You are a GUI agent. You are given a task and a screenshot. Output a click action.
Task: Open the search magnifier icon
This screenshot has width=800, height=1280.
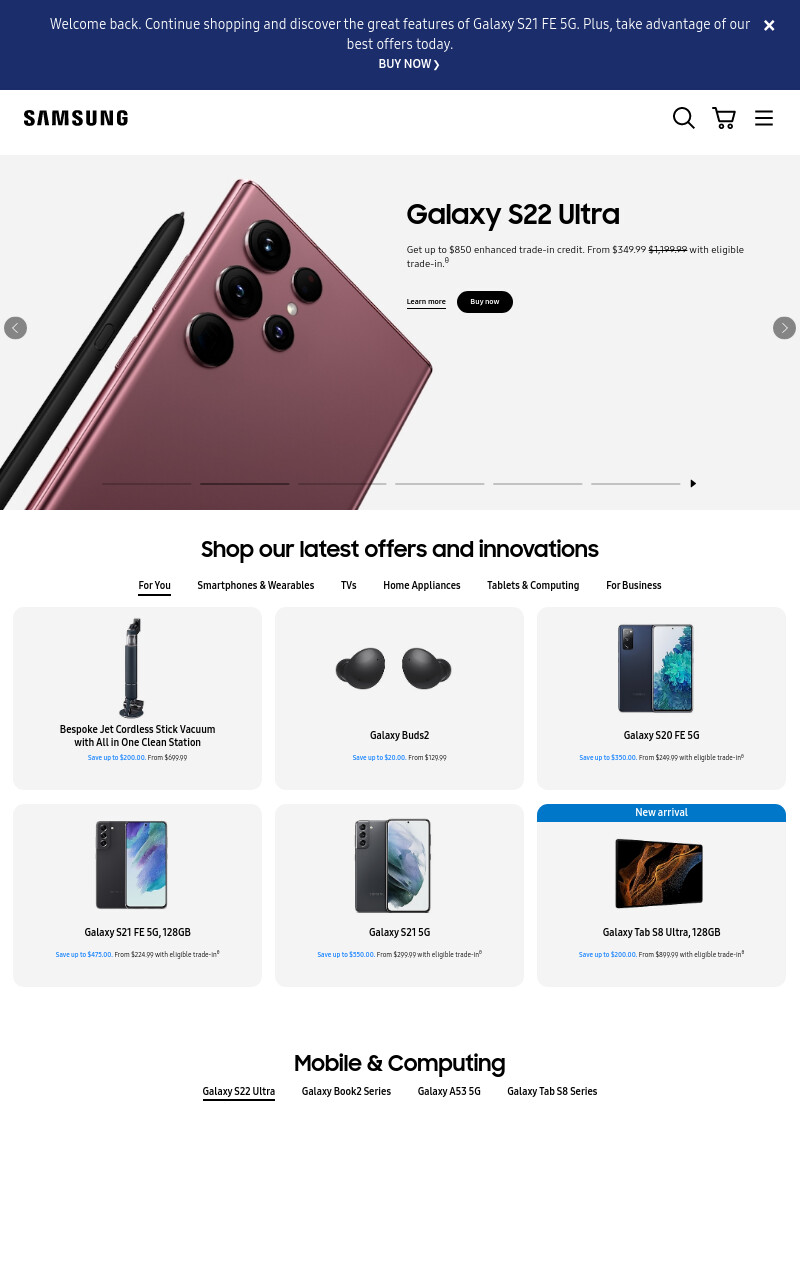click(684, 118)
